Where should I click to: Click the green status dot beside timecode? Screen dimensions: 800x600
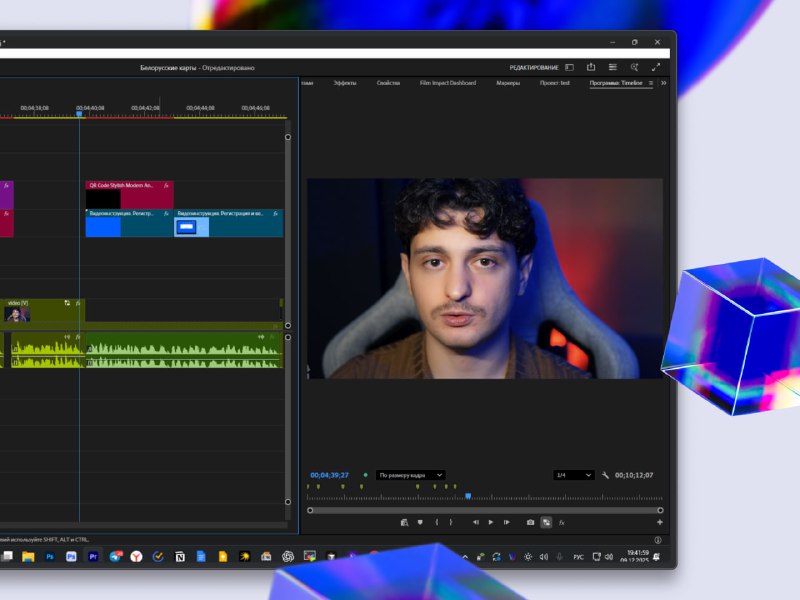pos(365,475)
